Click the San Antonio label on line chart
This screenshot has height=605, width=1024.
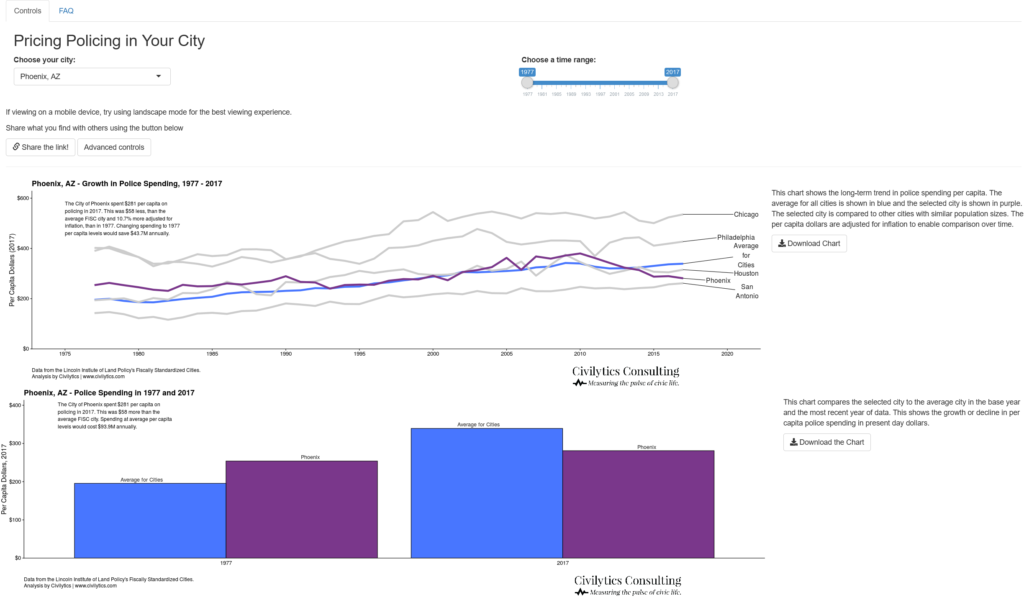(x=747, y=291)
